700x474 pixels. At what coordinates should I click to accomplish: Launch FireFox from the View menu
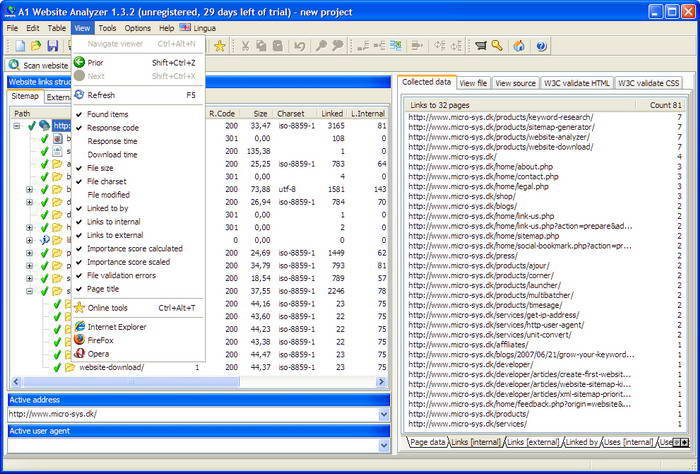100,340
